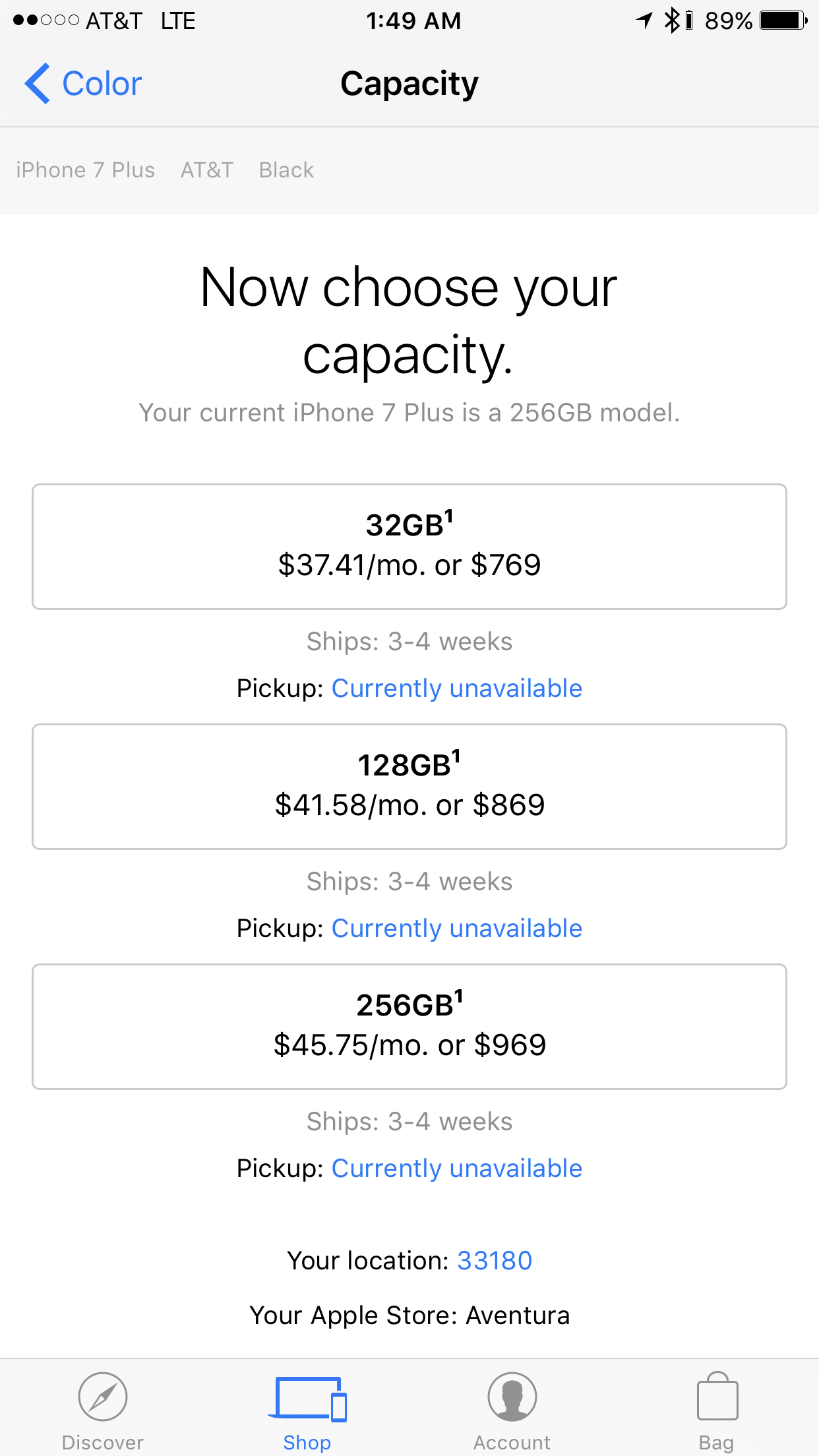Tap the AT&T carrier breadcrumb

click(207, 170)
